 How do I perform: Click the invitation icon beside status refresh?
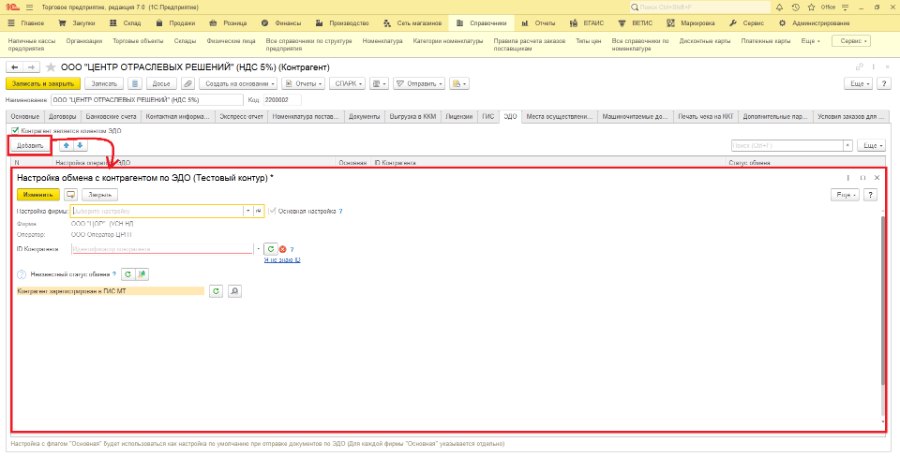142,274
